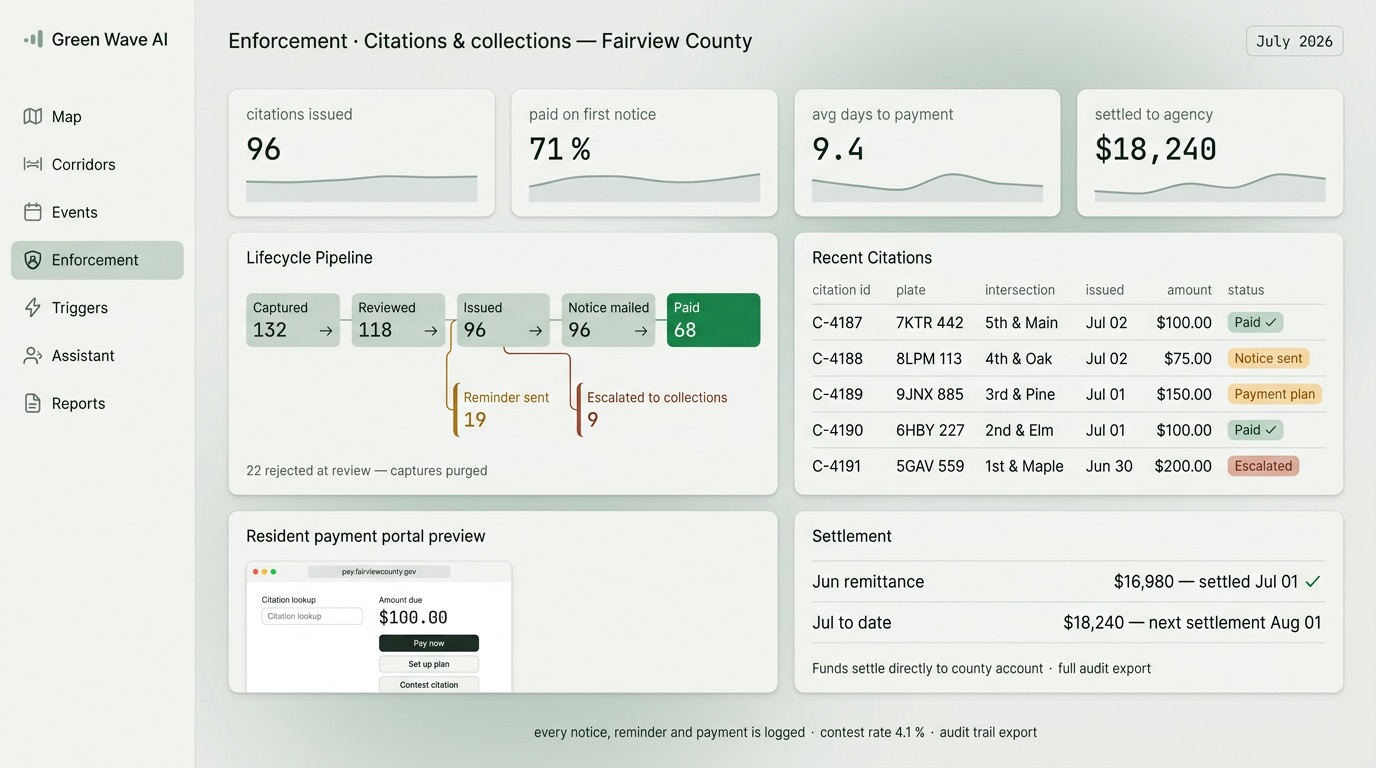Click the Set up plan button

429,664
